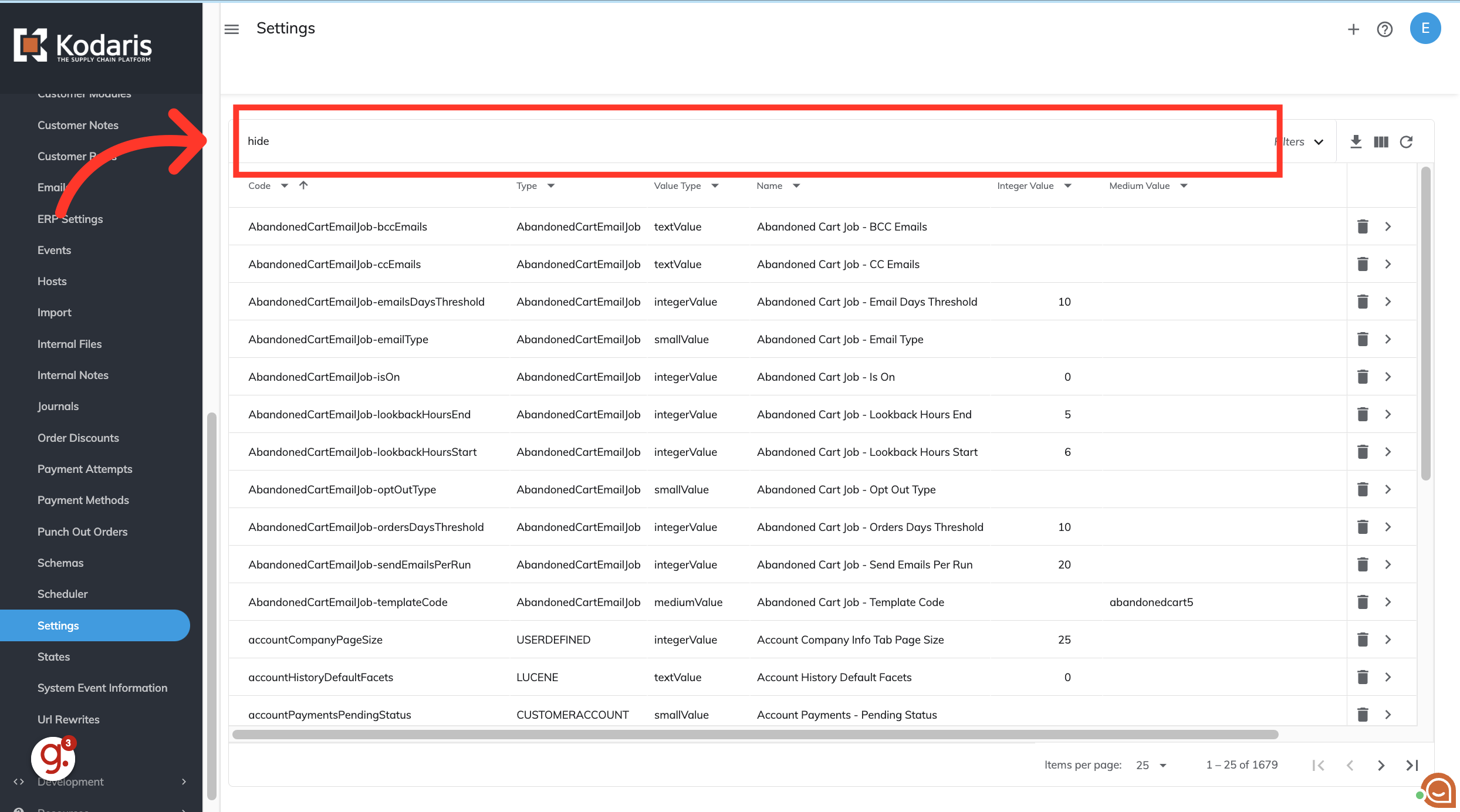This screenshot has height=812, width=1460.
Task: Open the help question mark icon
Action: tap(1384, 29)
